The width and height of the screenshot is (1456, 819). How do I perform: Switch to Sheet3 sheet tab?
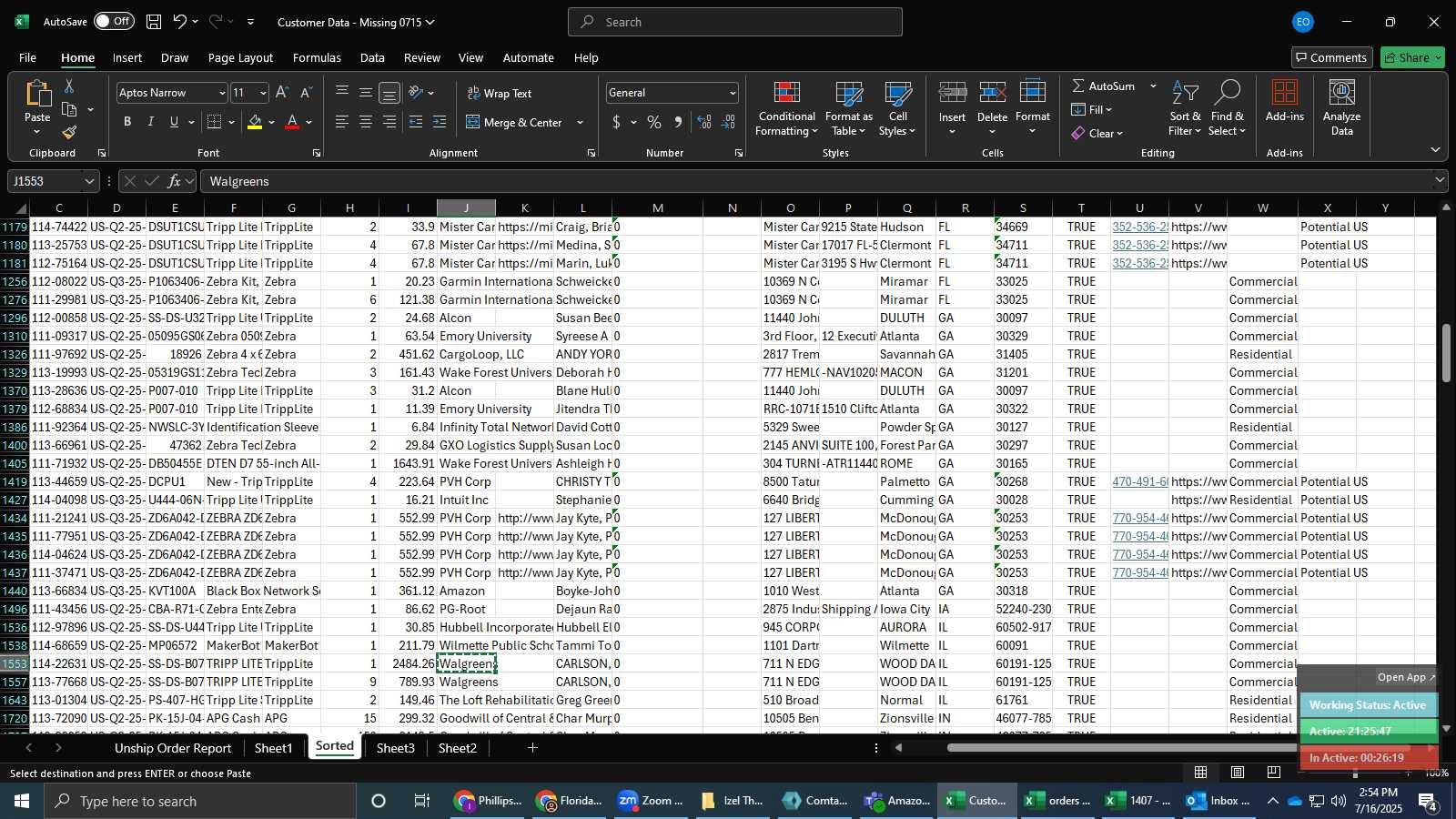click(x=395, y=748)
